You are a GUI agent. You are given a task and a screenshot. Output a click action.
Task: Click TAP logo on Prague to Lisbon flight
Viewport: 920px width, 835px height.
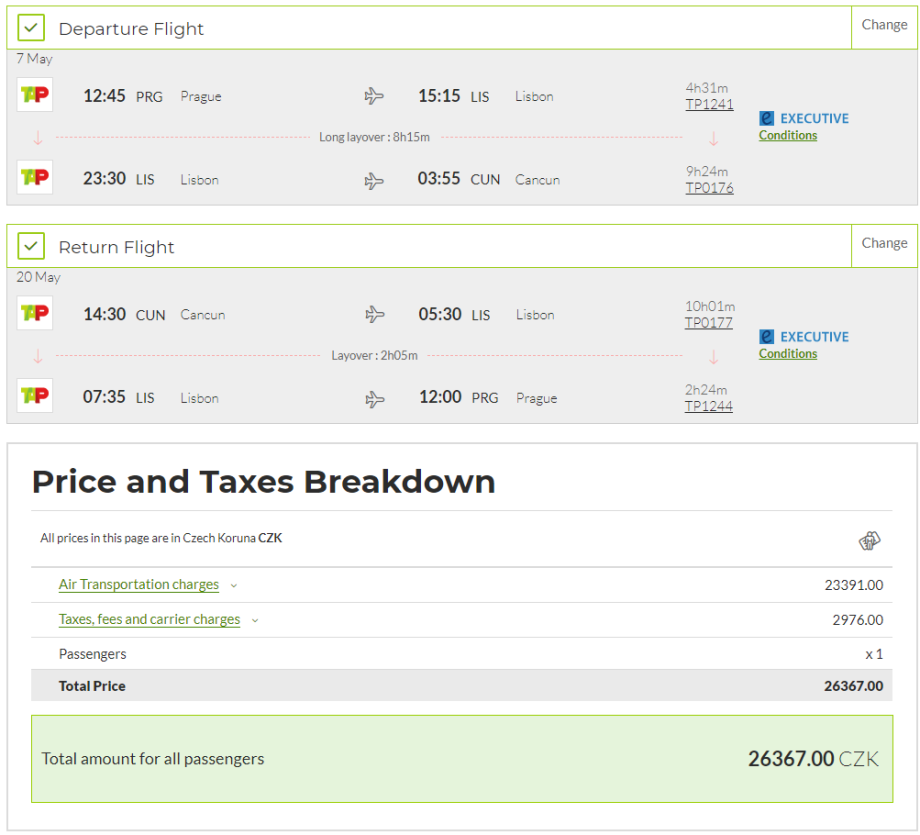click(x=35, y=96)
